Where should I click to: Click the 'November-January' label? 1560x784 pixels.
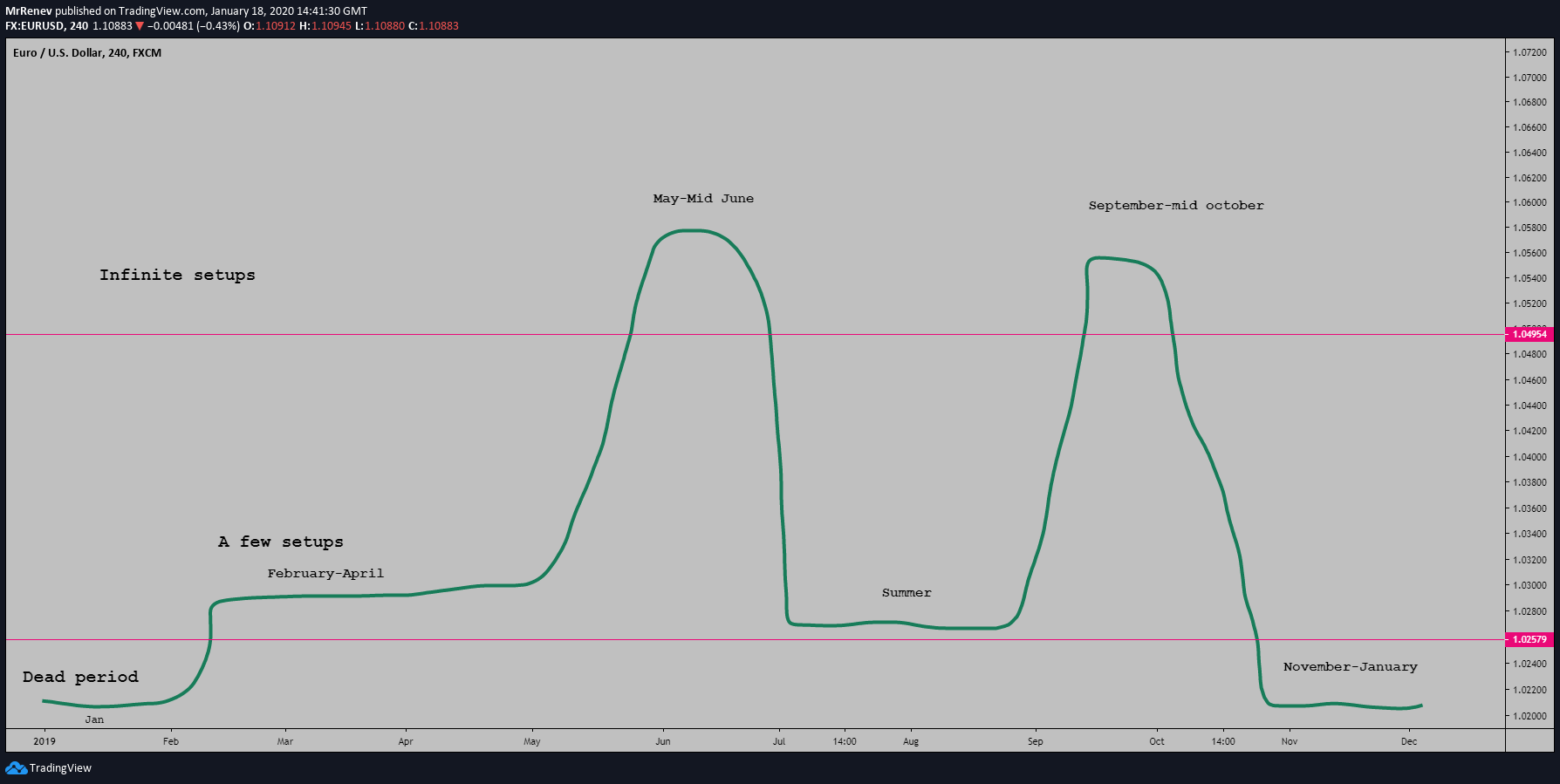pyautogui.click(x=1350, y=666)
